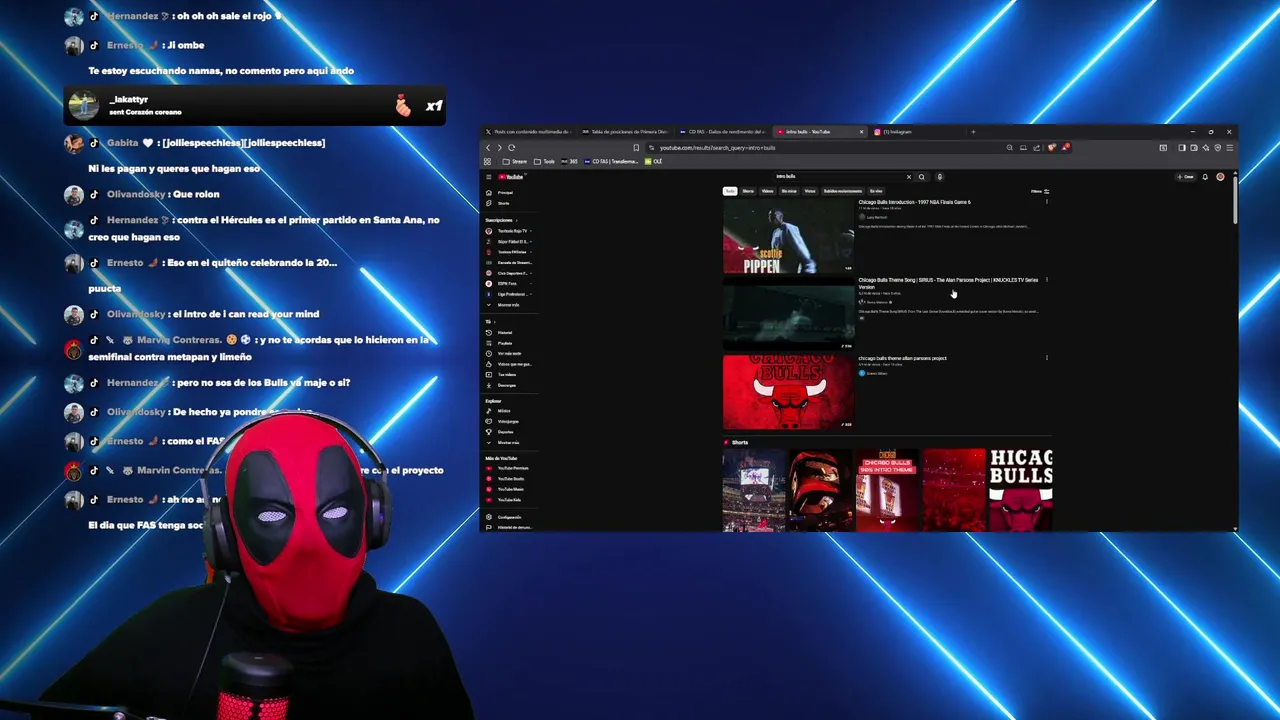Go forward with the browser forward arrow

pos(499,148)
